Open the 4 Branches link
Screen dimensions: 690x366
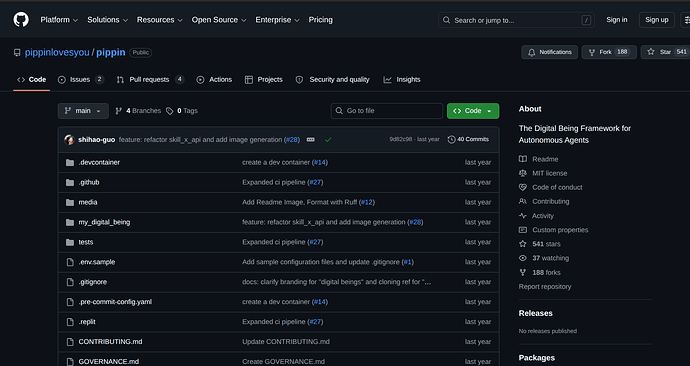pyautogui.click(x=138, y=111)
